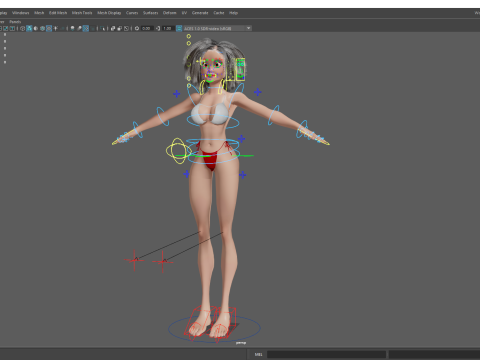Select the yellow hip rotation control
This screenshot has height=360, width=480.
click(179, 151)
